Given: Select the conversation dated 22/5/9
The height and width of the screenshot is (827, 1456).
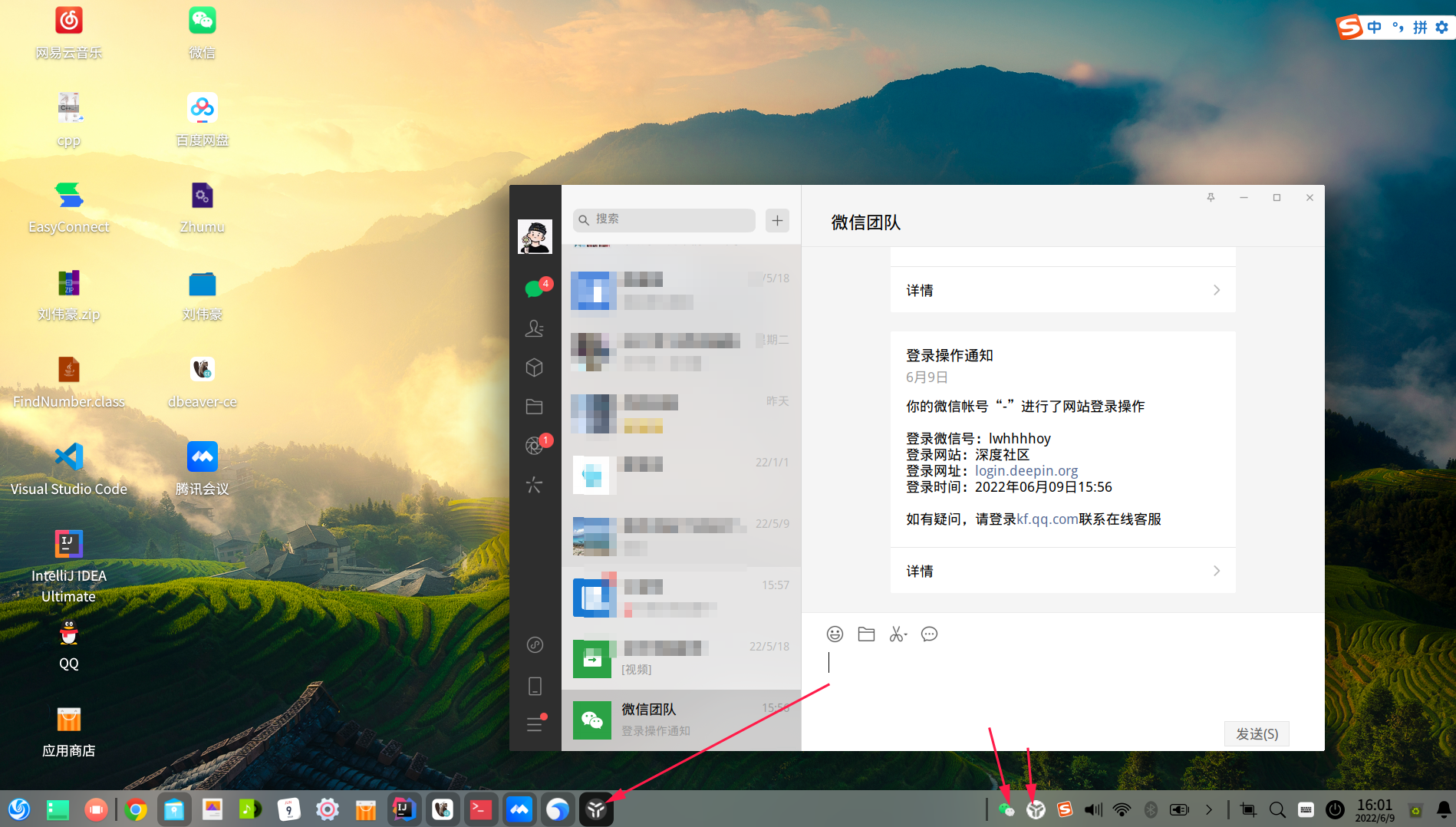Looking at the screenshot, I should 681,536.
